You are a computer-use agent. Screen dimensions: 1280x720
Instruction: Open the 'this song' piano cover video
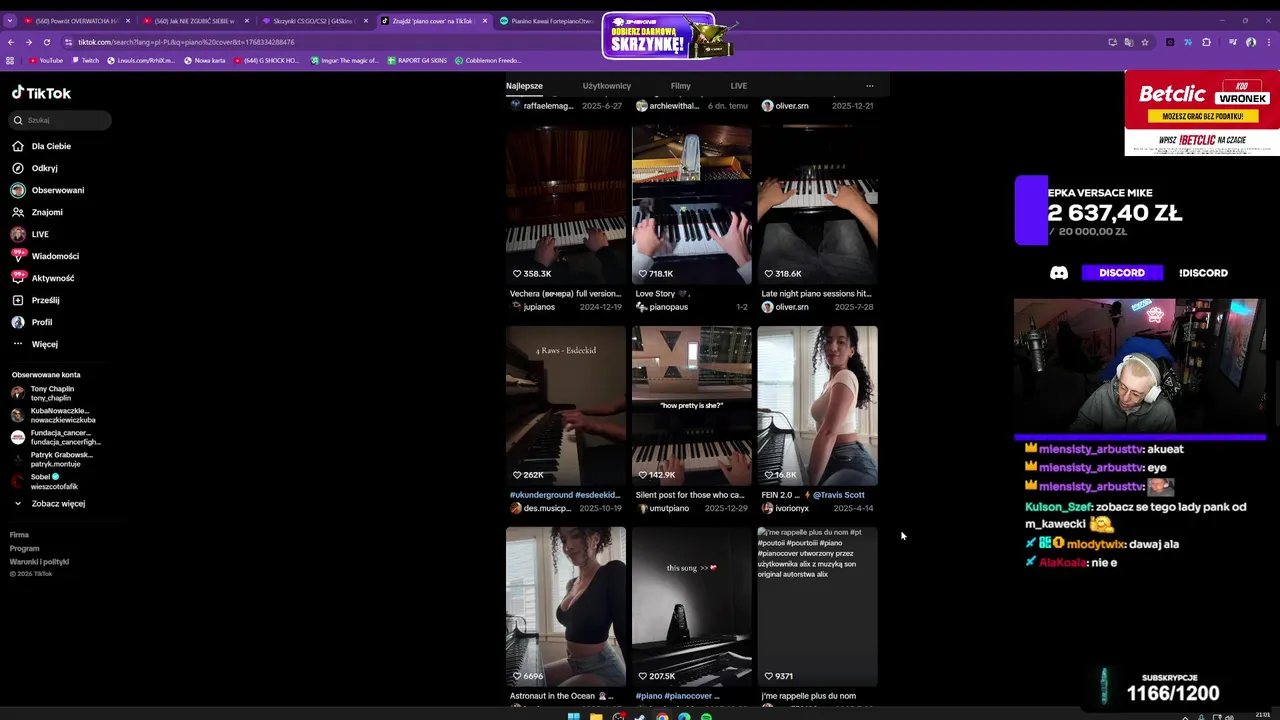(x=692, y=607)
